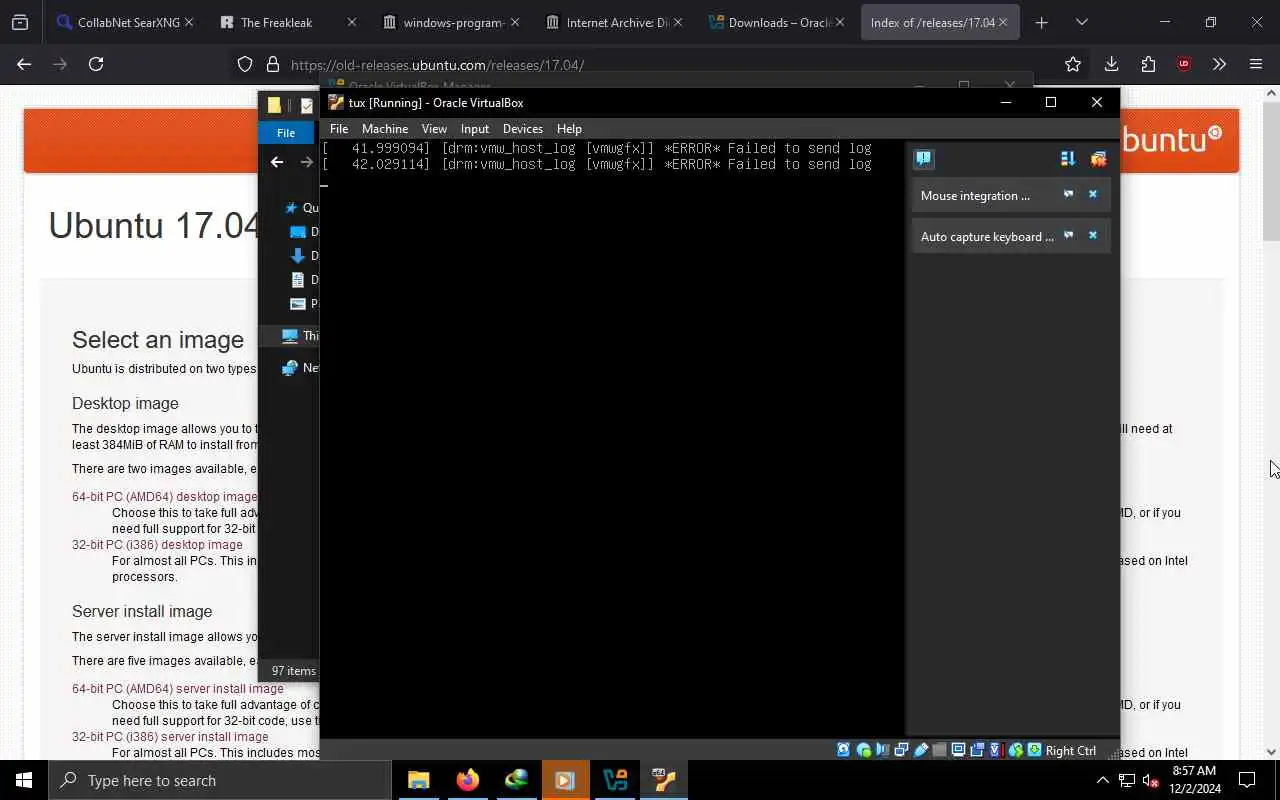Click the mouse integration status icon
1280x800 pixels.
[x=1016, y=750]
